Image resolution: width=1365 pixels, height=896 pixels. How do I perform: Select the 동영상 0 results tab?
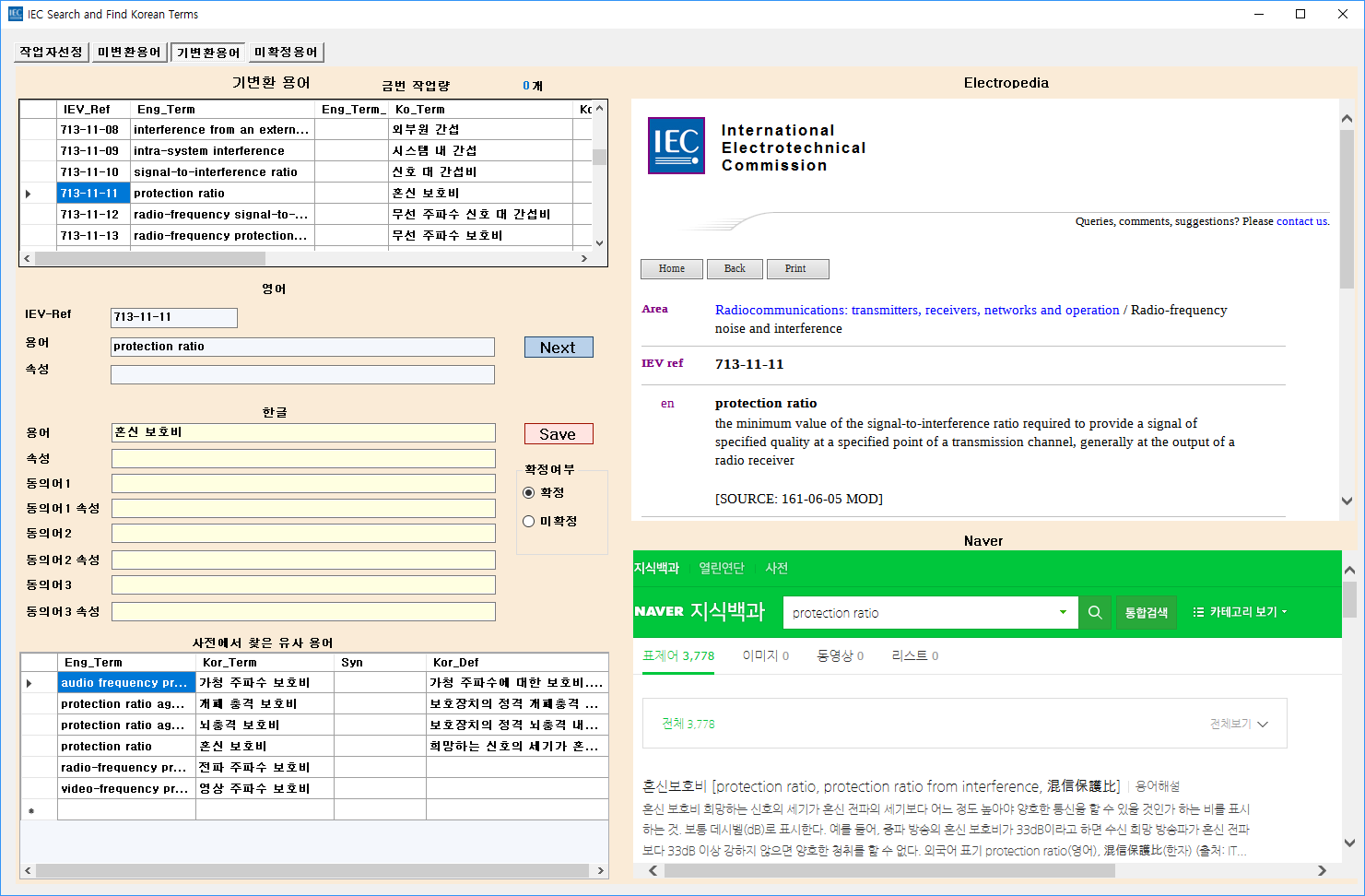(841, 656)
